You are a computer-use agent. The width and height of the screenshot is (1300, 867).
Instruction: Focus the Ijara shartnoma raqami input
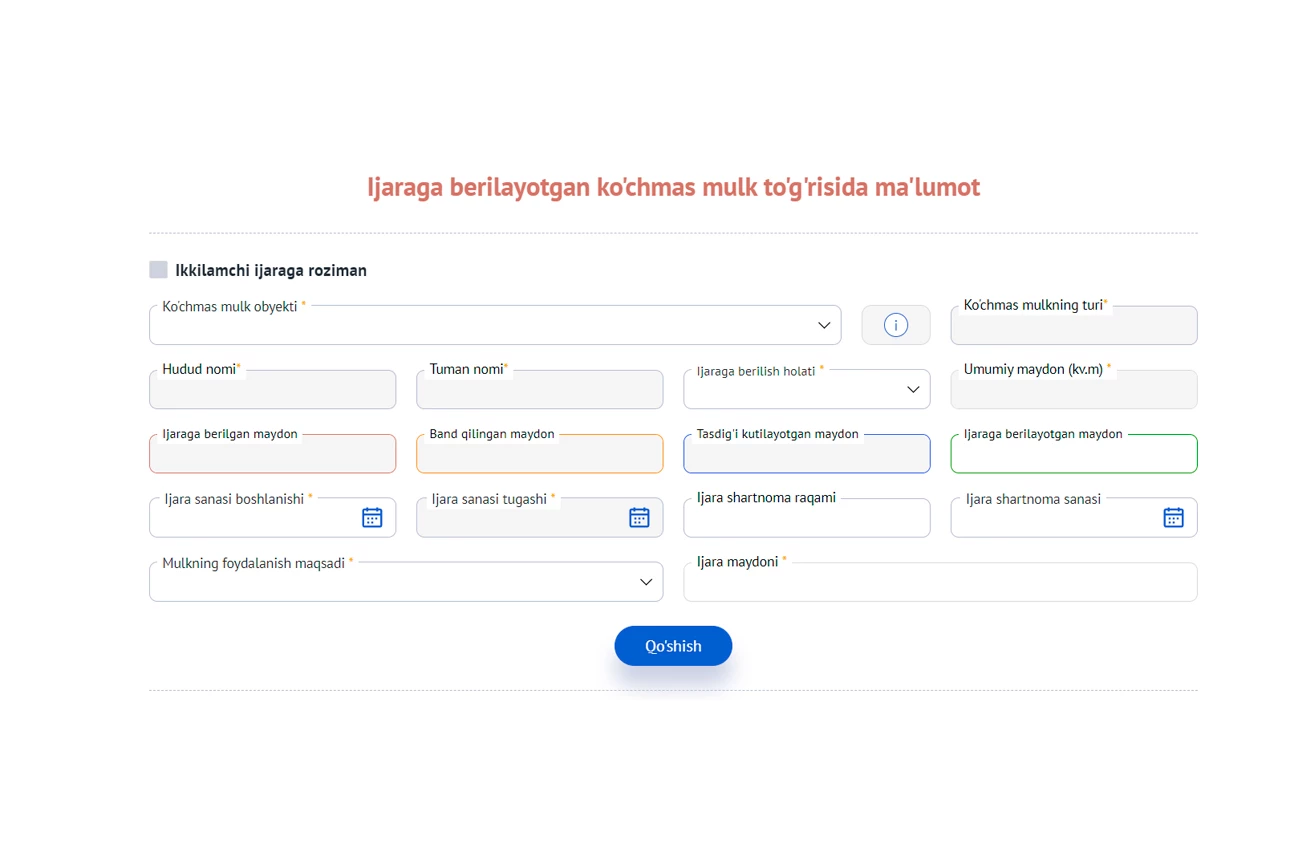[807, 517]
